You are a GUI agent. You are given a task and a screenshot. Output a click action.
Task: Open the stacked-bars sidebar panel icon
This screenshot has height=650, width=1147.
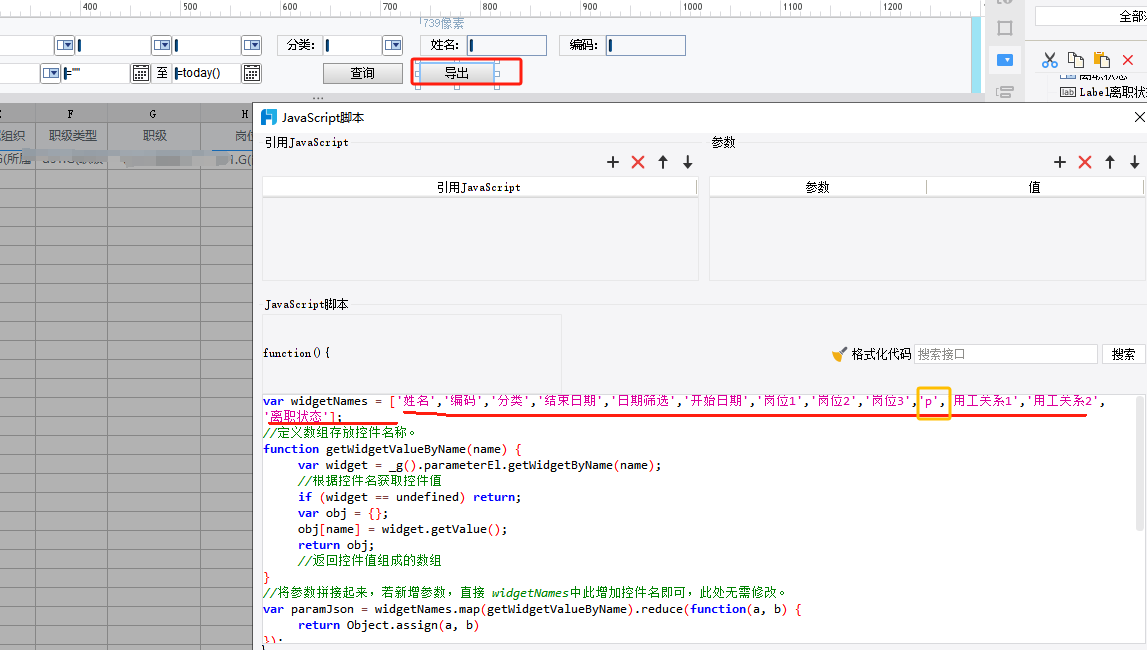pyautogui.click(x=1005, y=92)
